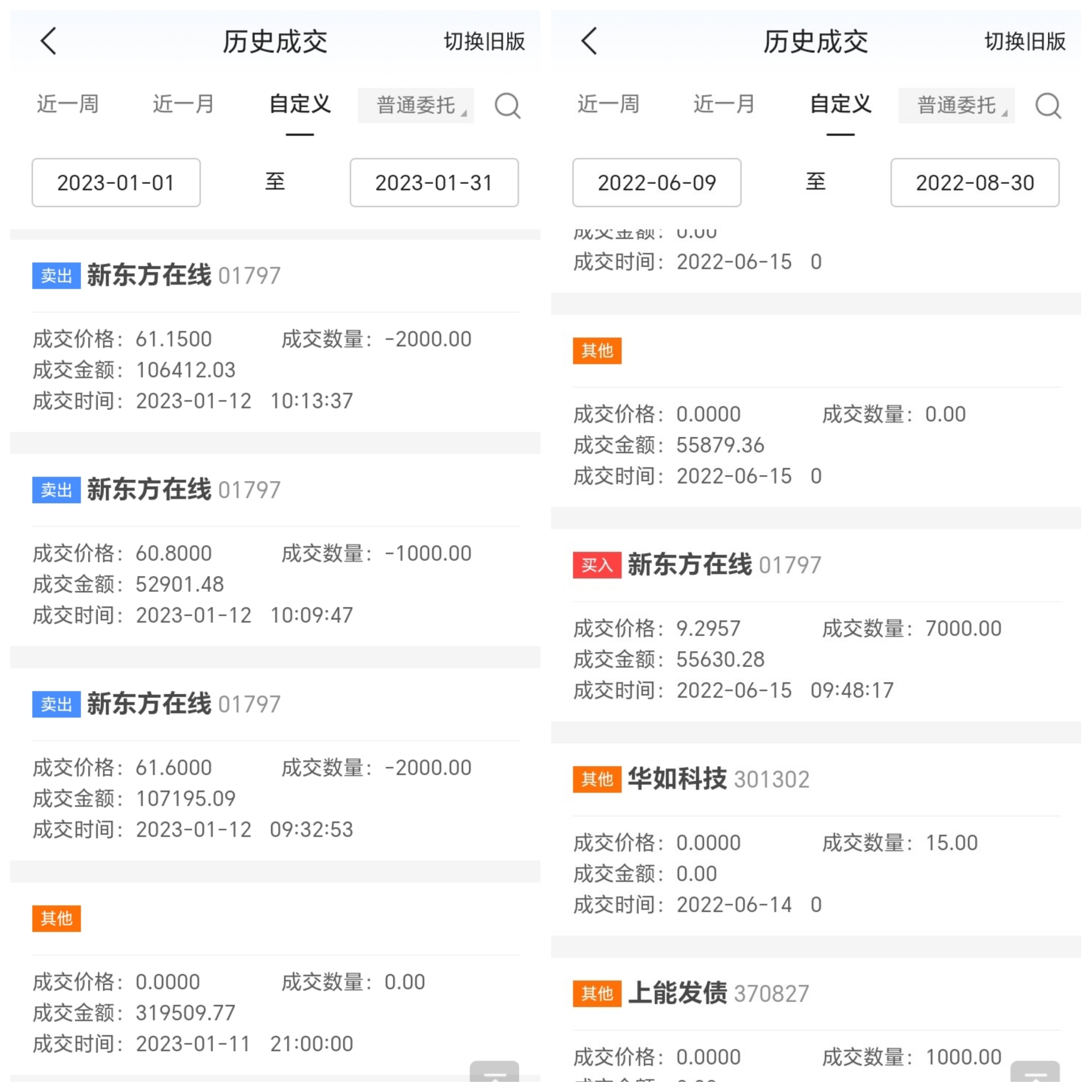Tap the price 60.8000

tap(173, 553)
